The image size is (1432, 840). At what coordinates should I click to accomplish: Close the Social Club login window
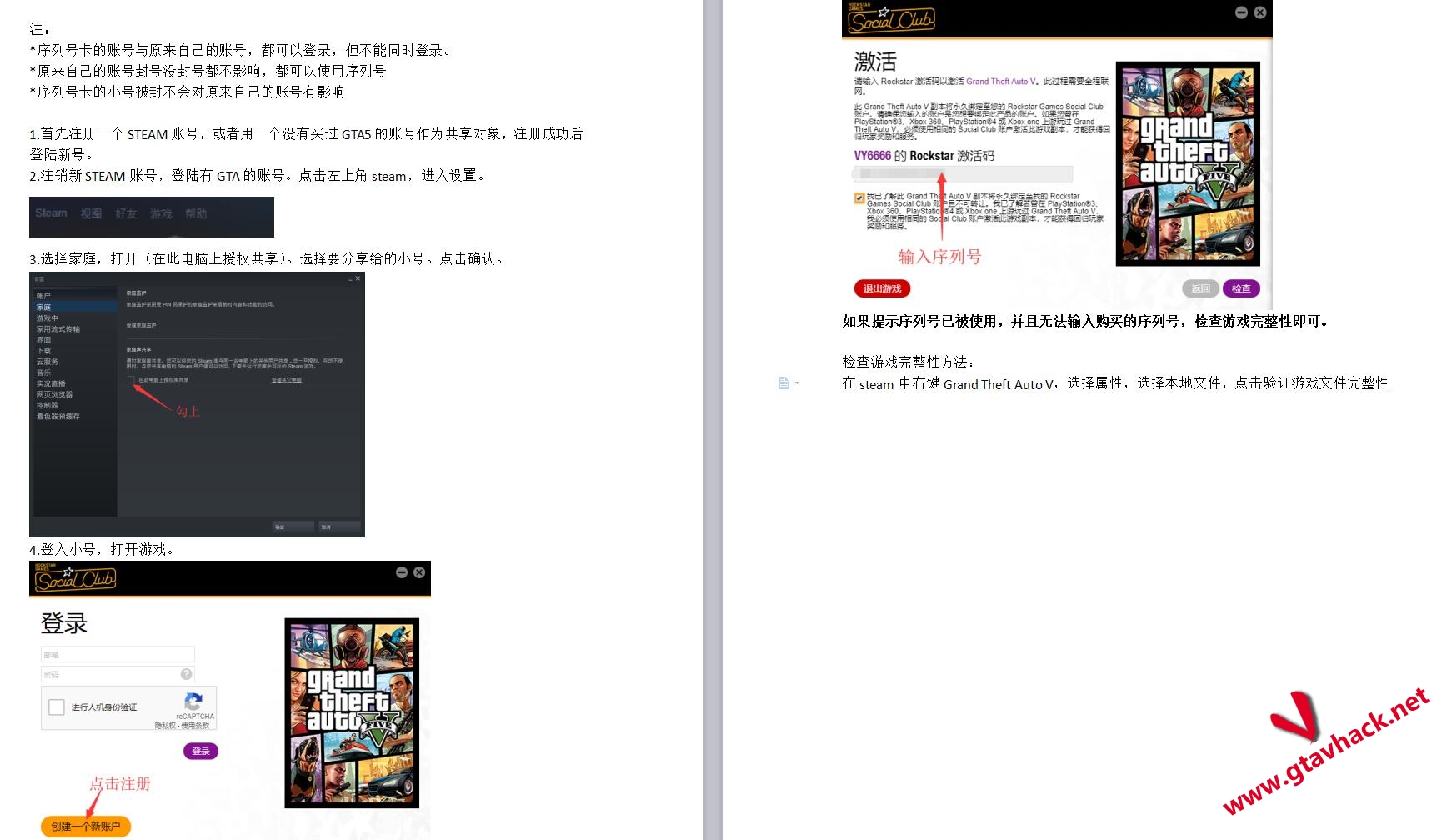point(419,572)
